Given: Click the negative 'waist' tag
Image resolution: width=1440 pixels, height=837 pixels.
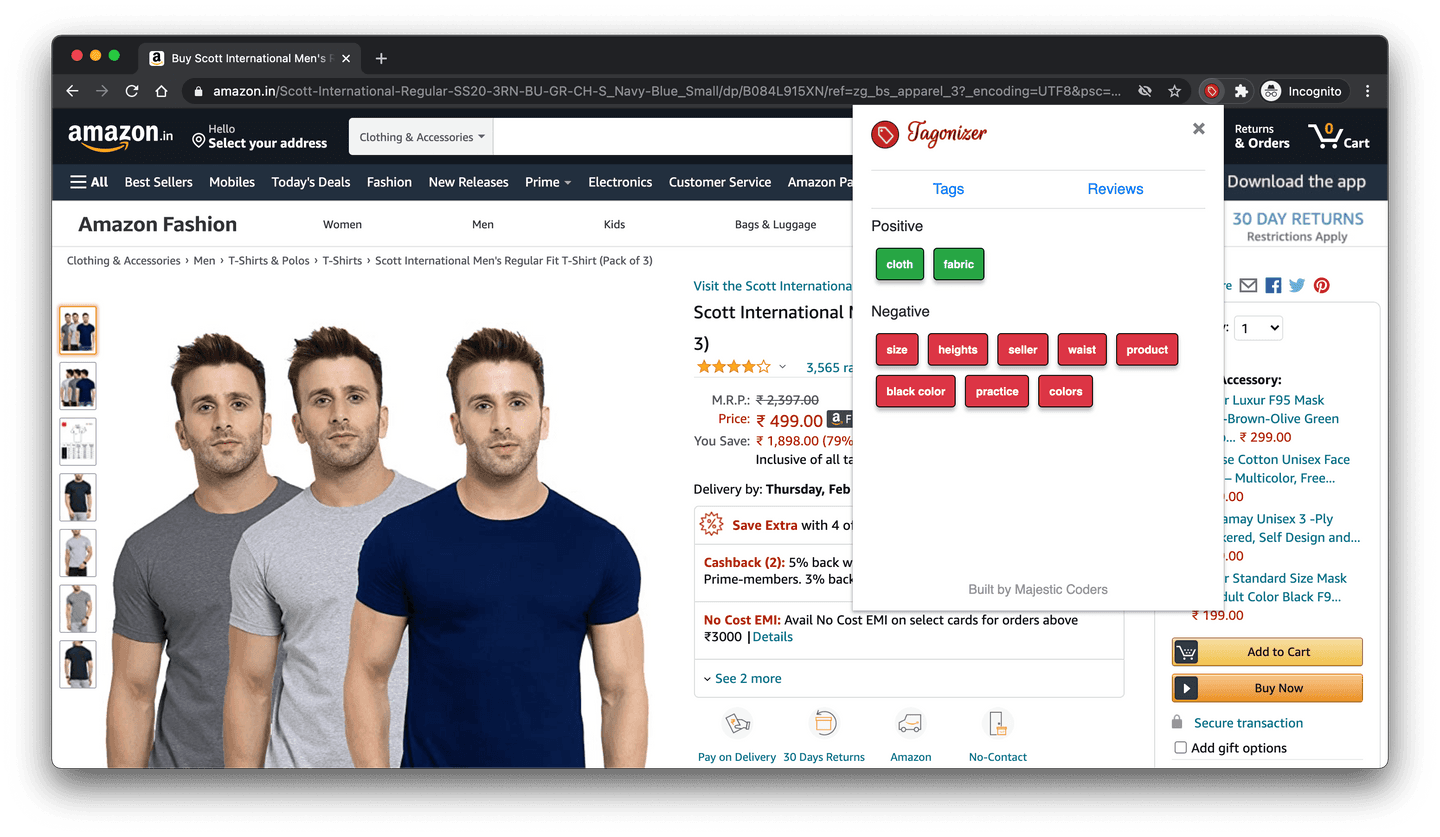Looking at the screenshot, I should click(x=1082, y=350).
